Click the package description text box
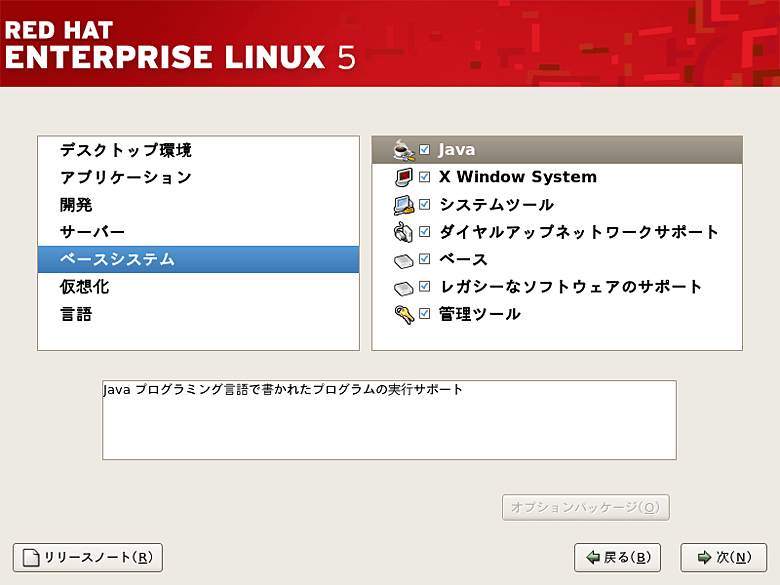 pos(389,420)
